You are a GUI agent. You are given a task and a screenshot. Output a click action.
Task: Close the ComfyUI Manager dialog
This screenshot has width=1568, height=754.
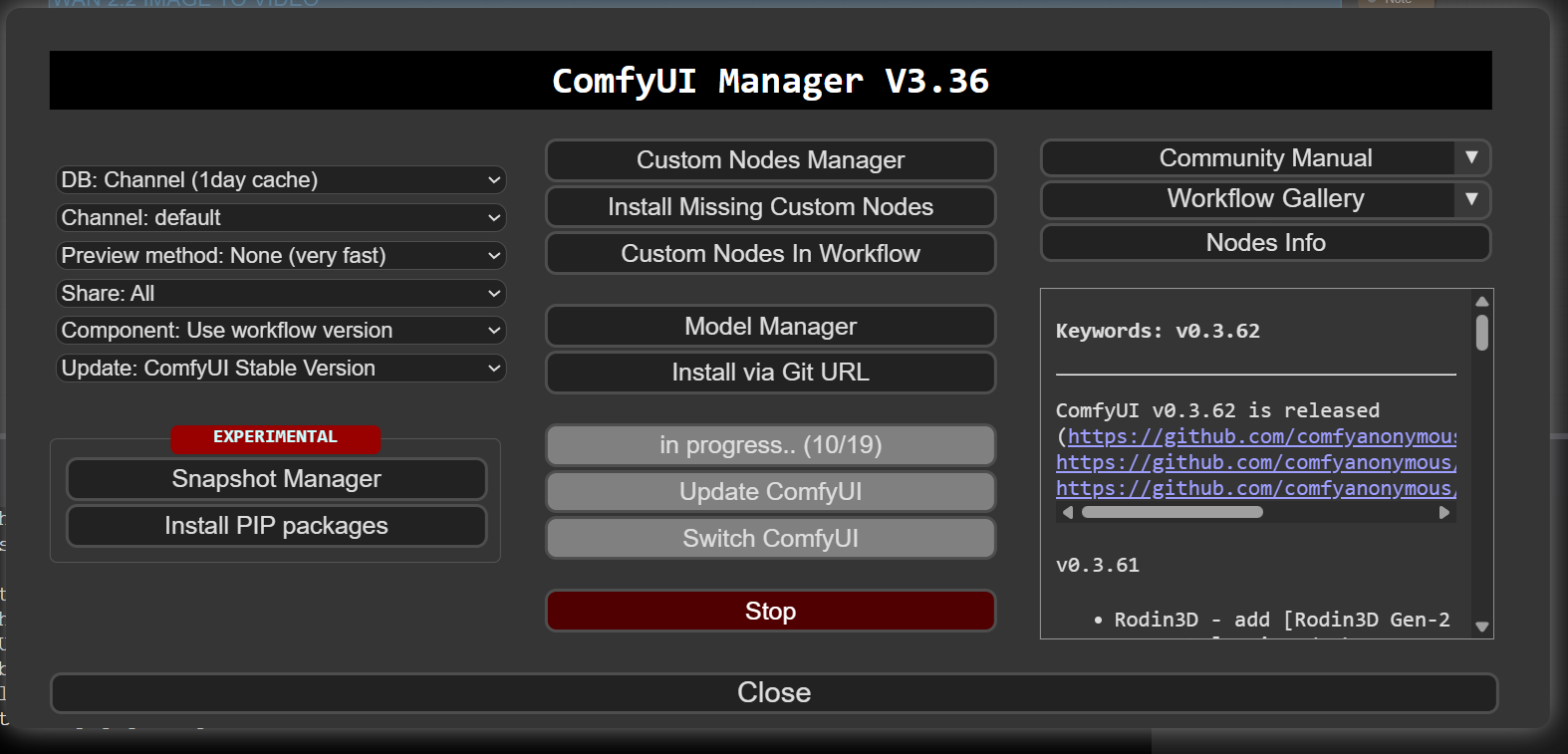point(773,693)
